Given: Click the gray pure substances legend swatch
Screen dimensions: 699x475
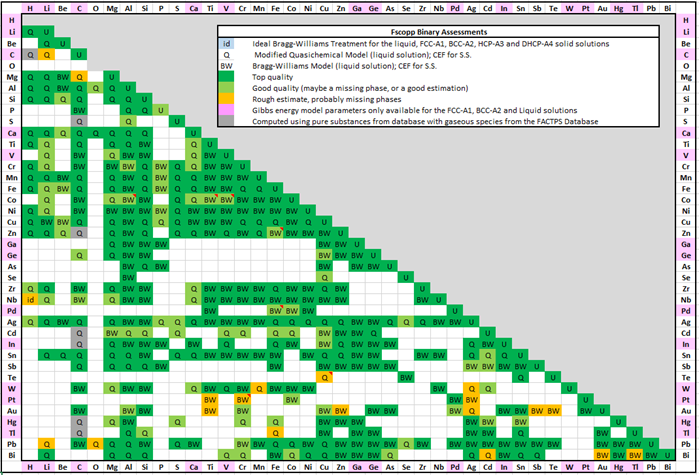Looking at the screenshot, I should 226,121.
